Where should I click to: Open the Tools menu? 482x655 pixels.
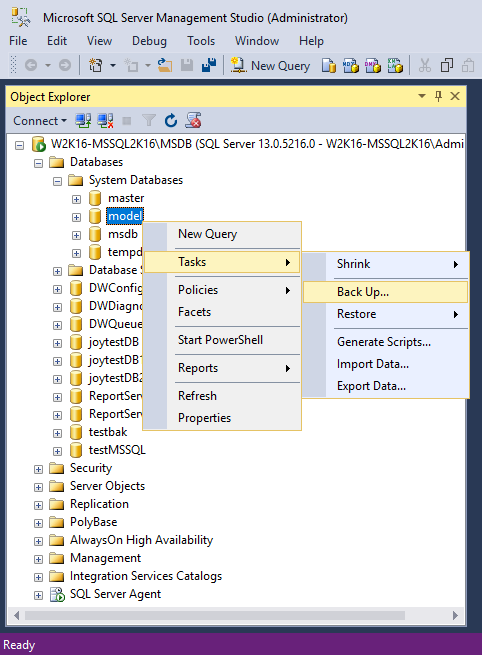pyautogui.click(x=201, y=41)
